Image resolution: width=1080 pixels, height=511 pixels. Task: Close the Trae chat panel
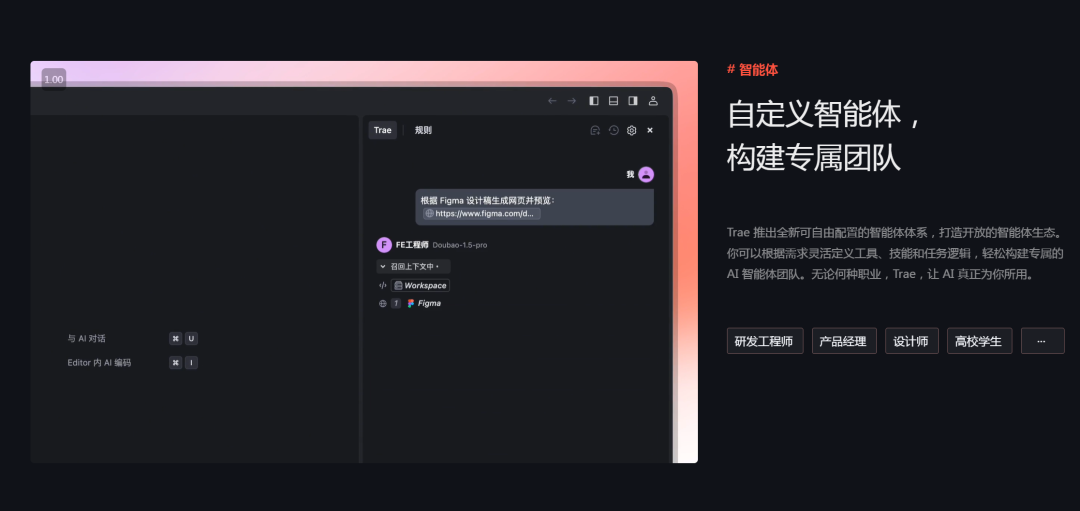650,130
